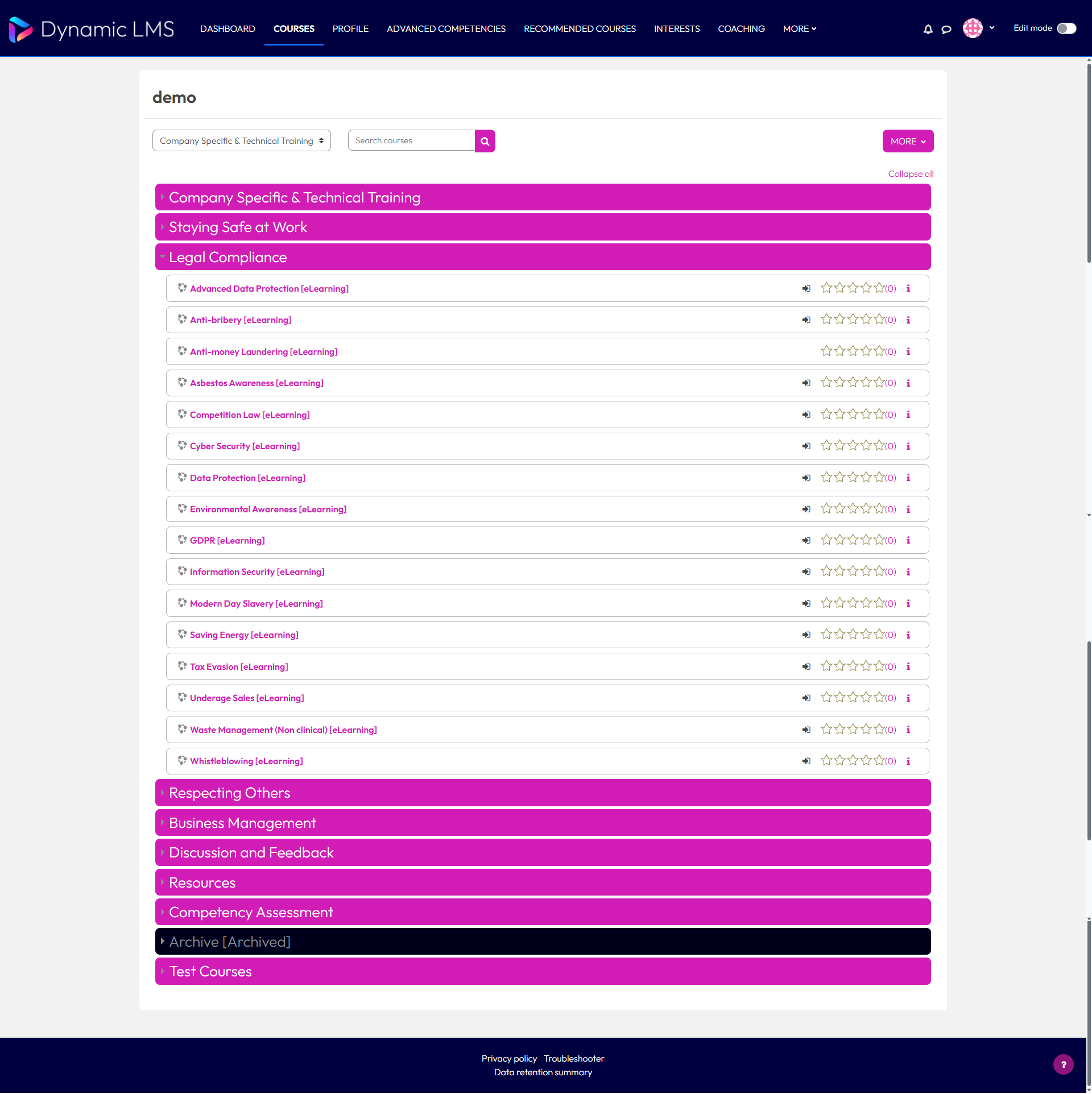
Task: Open the Privacy policy link
Action: point(509,1058)
